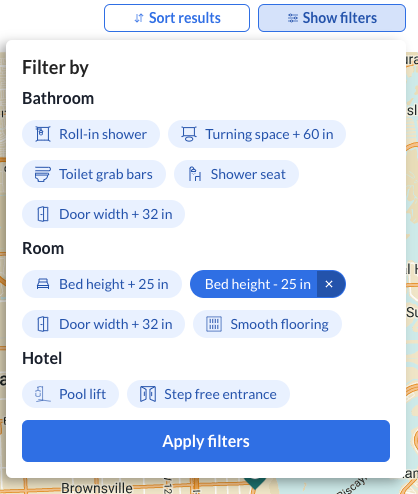Enable the Smooth flooring filter chip
This screenshot has width=418, height=494.
click(x=267, y=324)
